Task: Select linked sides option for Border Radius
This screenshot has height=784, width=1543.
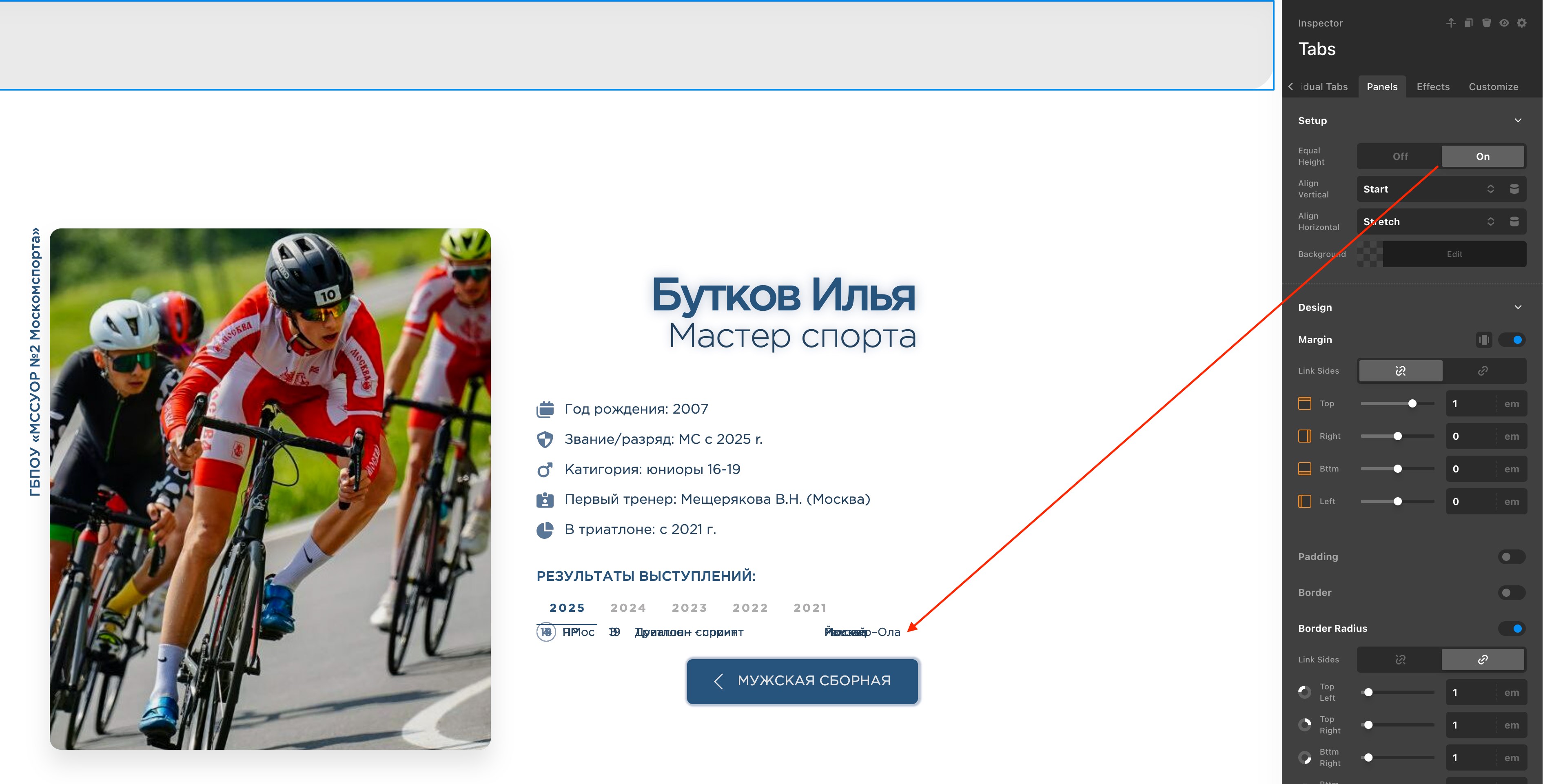Action: pyautogui.click(x=1483, y=660)
